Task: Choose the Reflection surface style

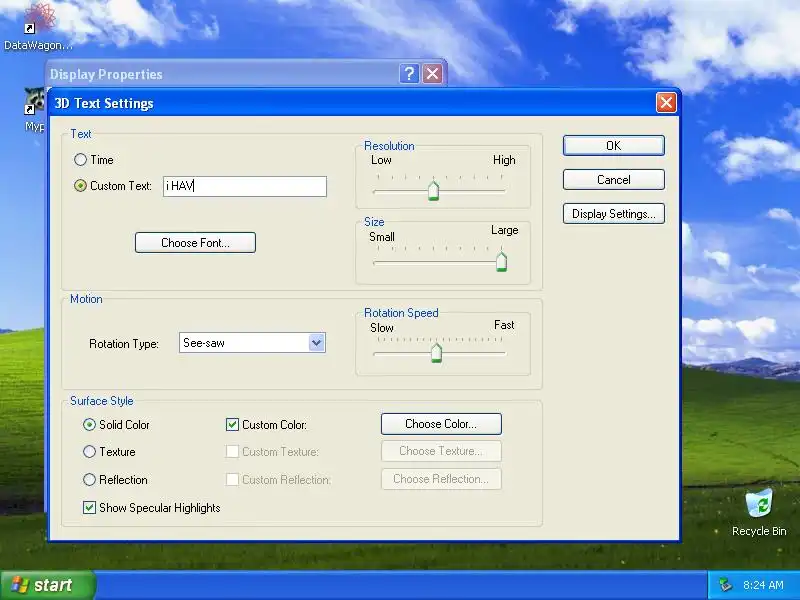Action: 89,480
